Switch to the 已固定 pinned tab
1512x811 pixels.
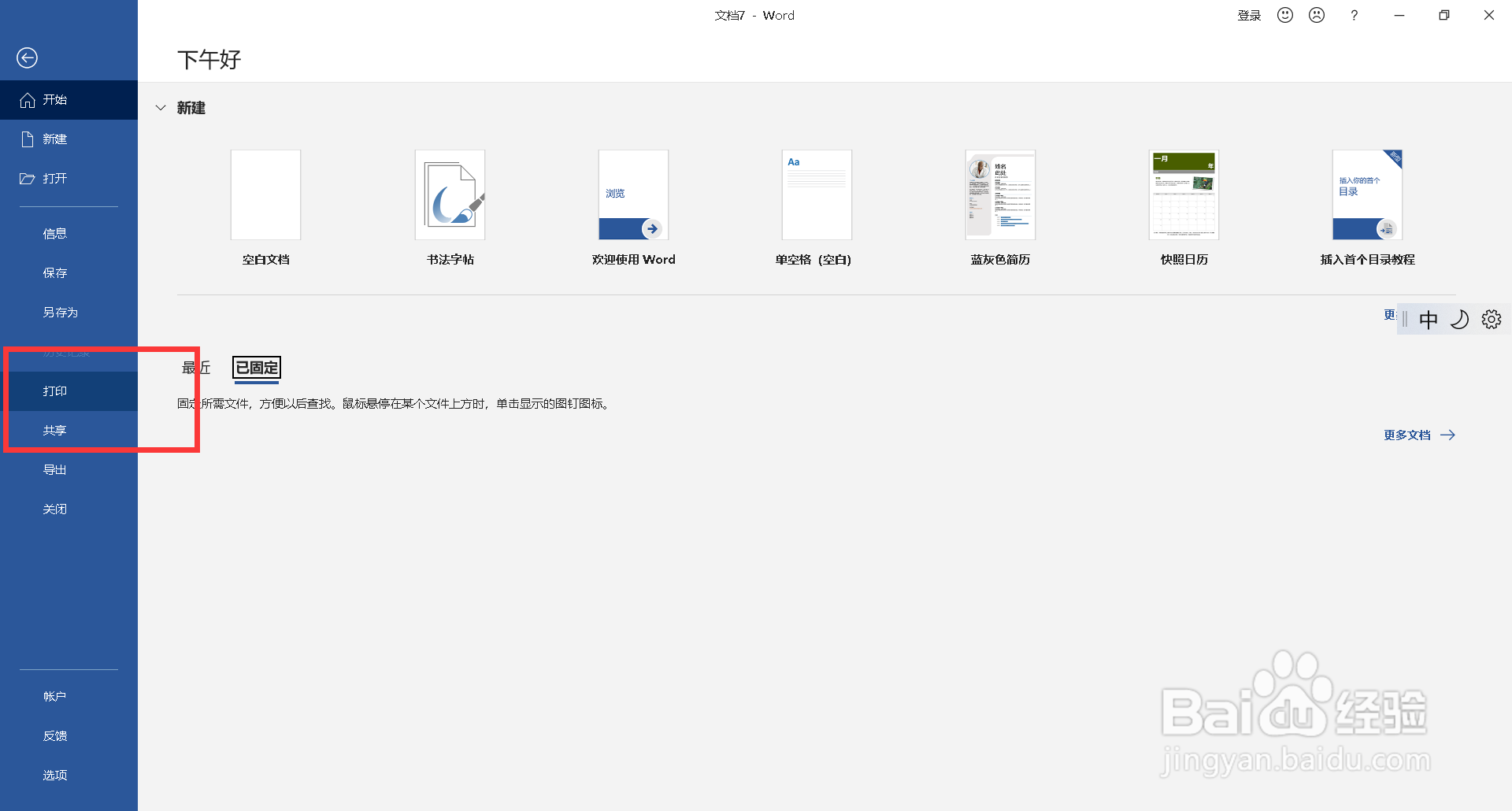click(x=257, y=368)
